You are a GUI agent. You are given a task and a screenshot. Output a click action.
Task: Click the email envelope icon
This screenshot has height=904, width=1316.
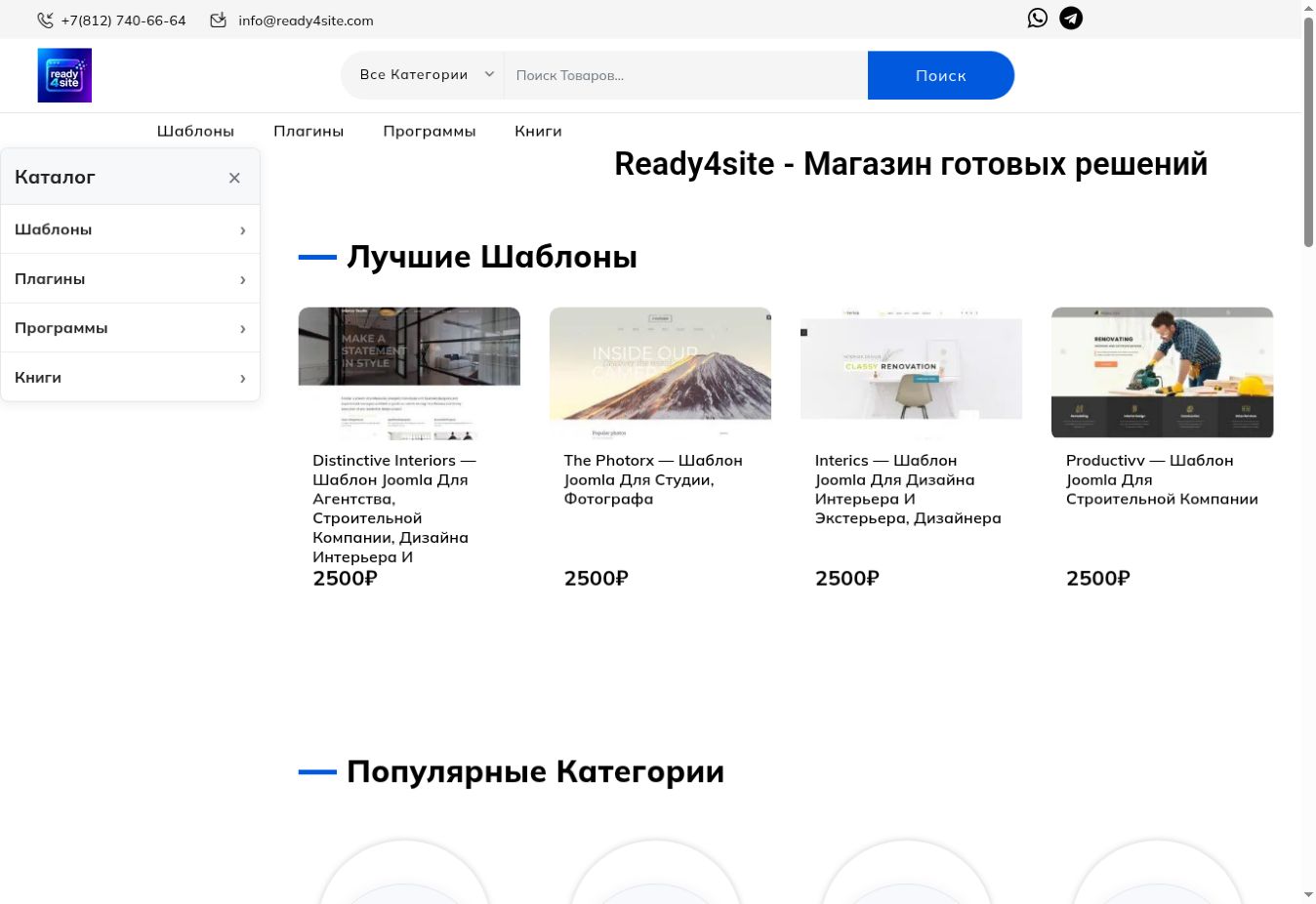(x=219, y=21)
